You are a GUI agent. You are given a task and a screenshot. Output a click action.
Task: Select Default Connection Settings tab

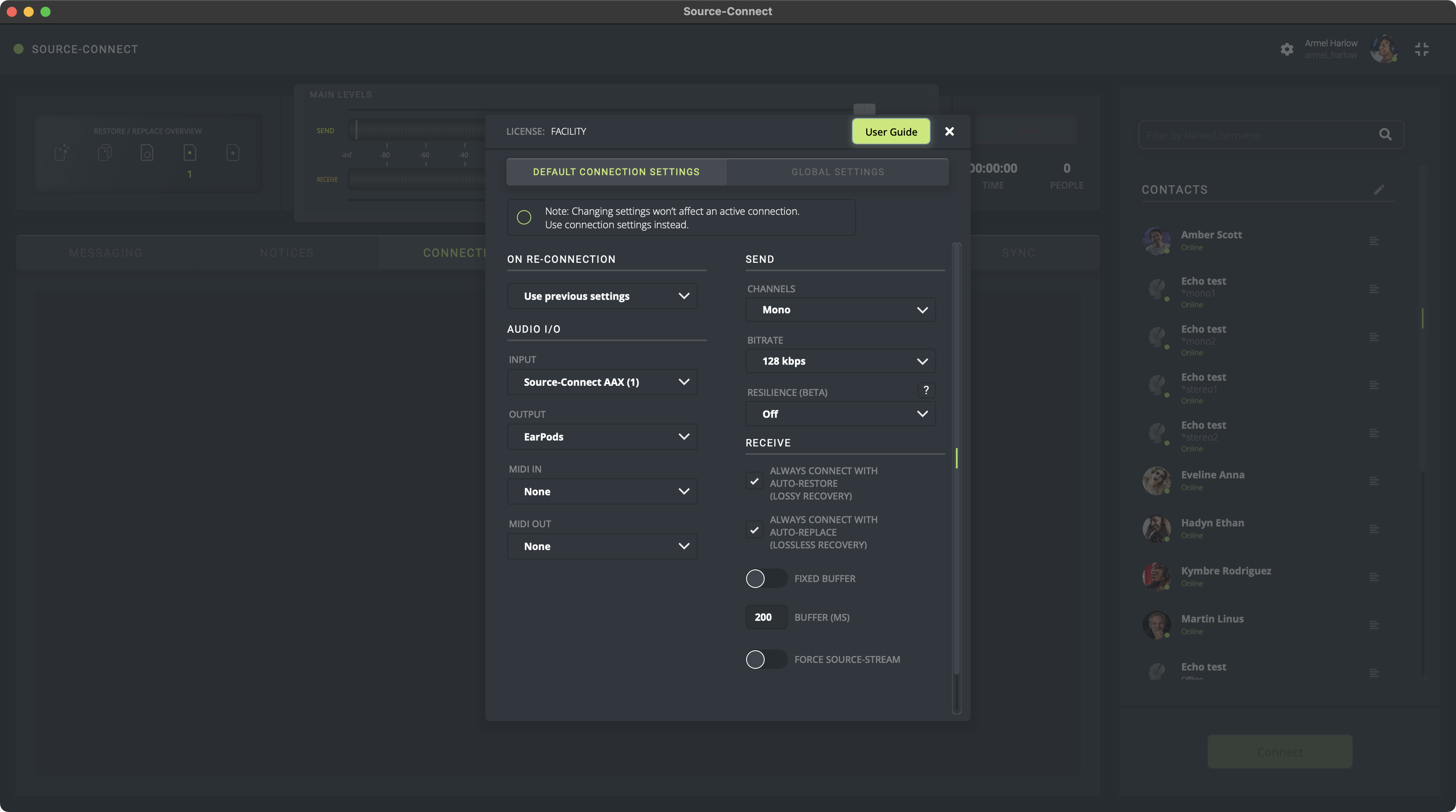616,172
